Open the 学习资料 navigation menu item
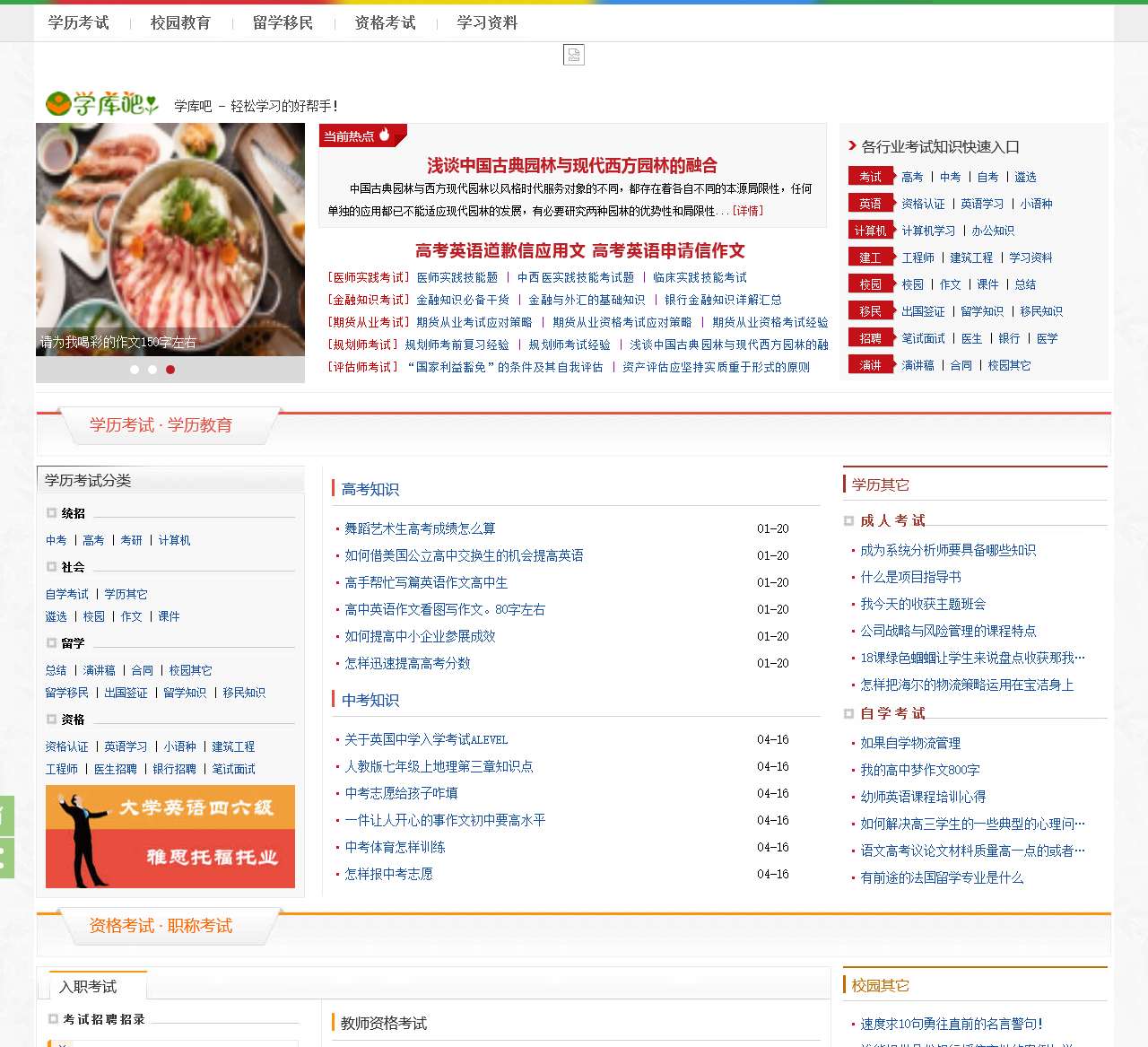The width and height of the screenshot is (1148, 1047). 488,22
